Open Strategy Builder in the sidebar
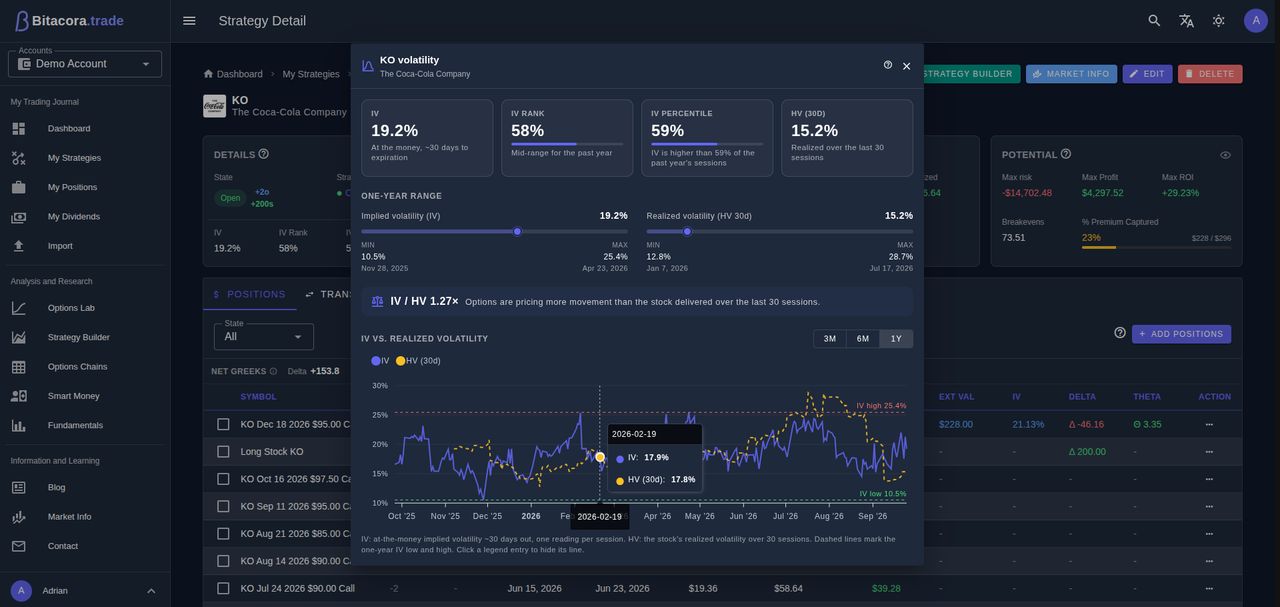Screen dimensions: 1280x607 click(85, 337)
